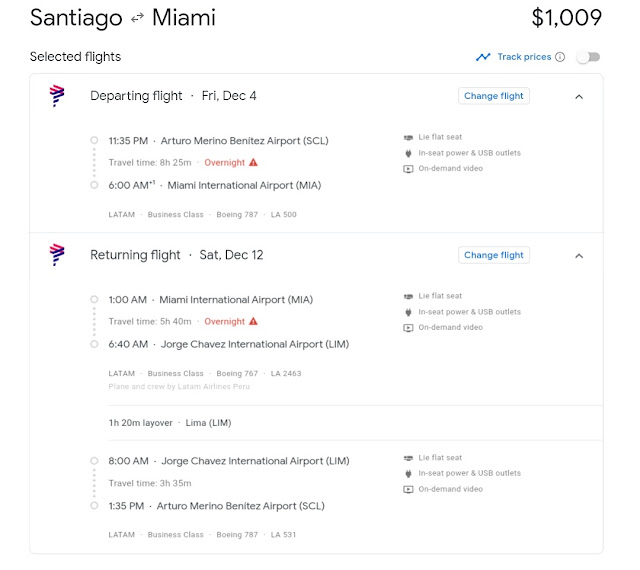Viewport: 640px width, 570px height.
Task: Click Lie flat seat icon for LA 531
Action: coord(408,458)
